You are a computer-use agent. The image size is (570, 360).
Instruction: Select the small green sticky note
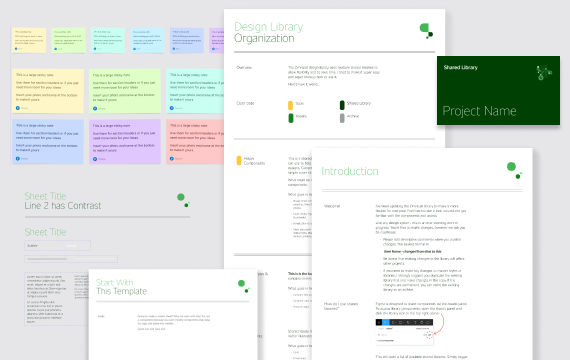[68, 40]
